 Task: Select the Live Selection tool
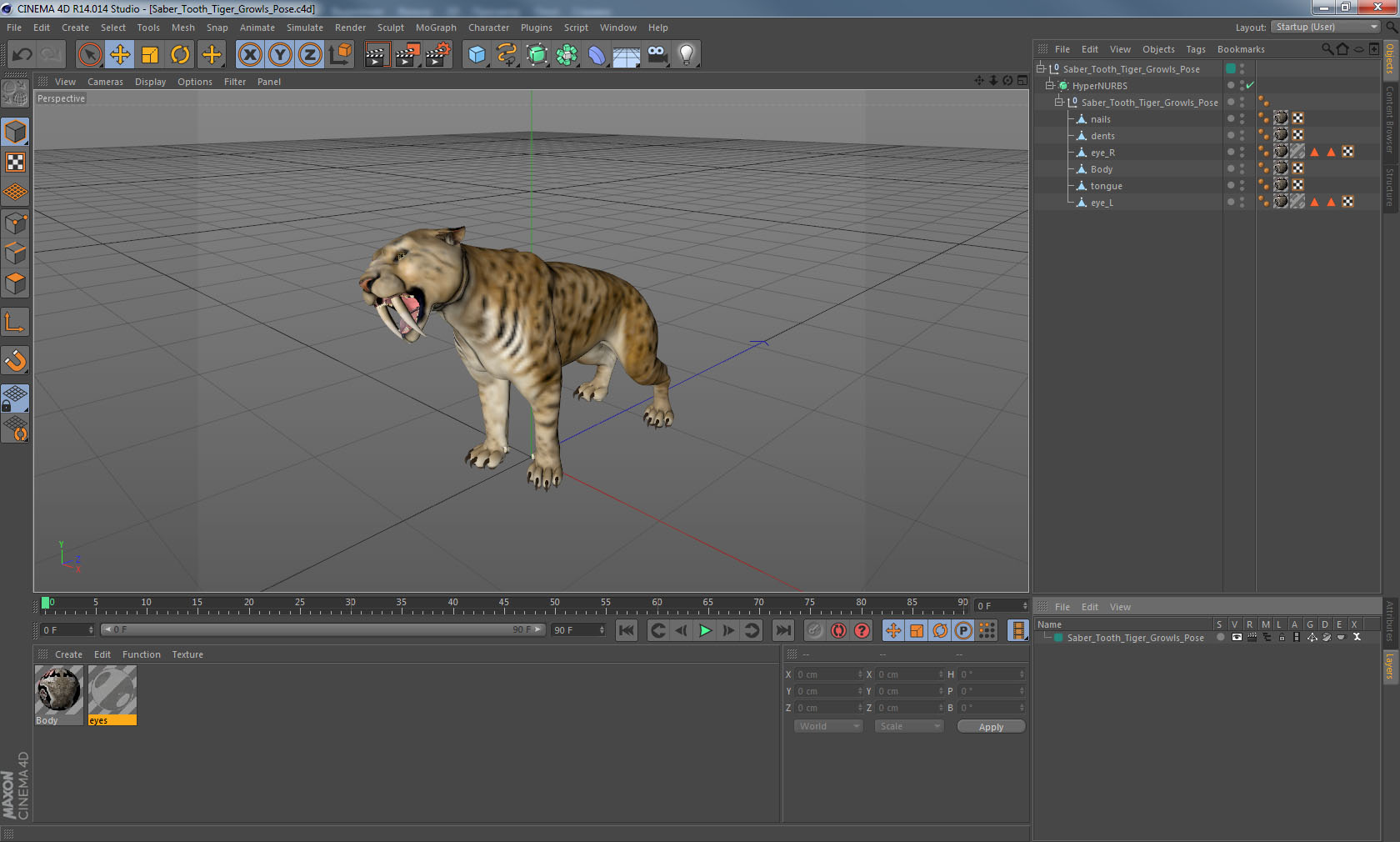click(89, 55)
